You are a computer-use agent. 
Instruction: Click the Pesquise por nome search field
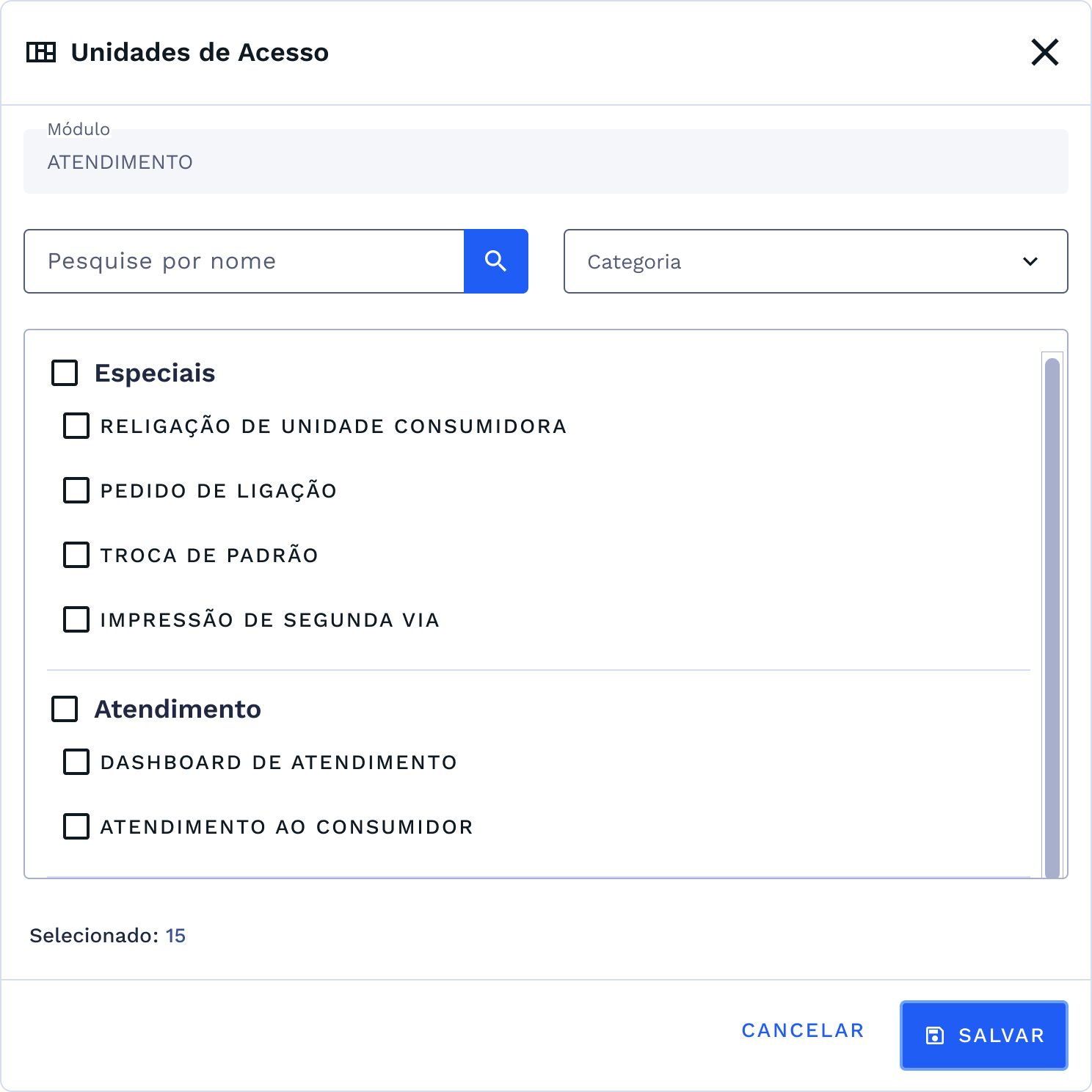[242, 261]
